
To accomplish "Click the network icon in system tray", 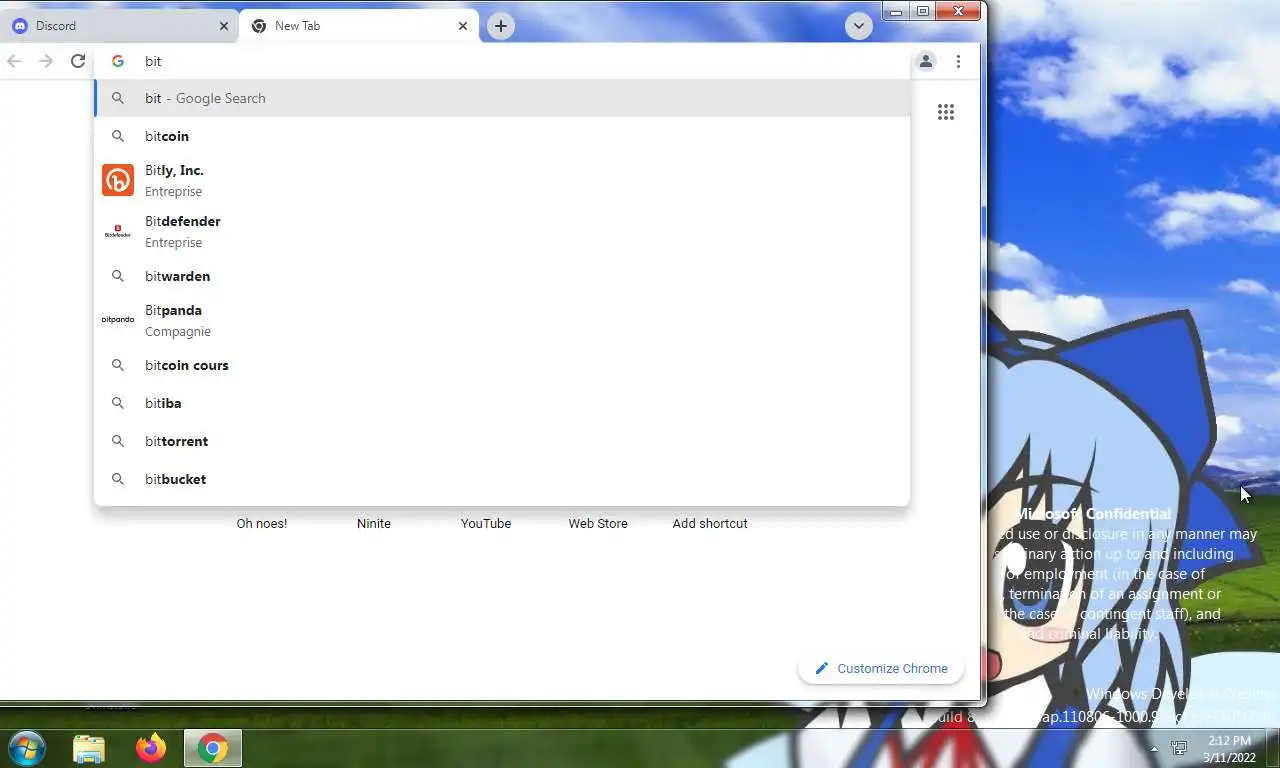I will [1180, 748].
